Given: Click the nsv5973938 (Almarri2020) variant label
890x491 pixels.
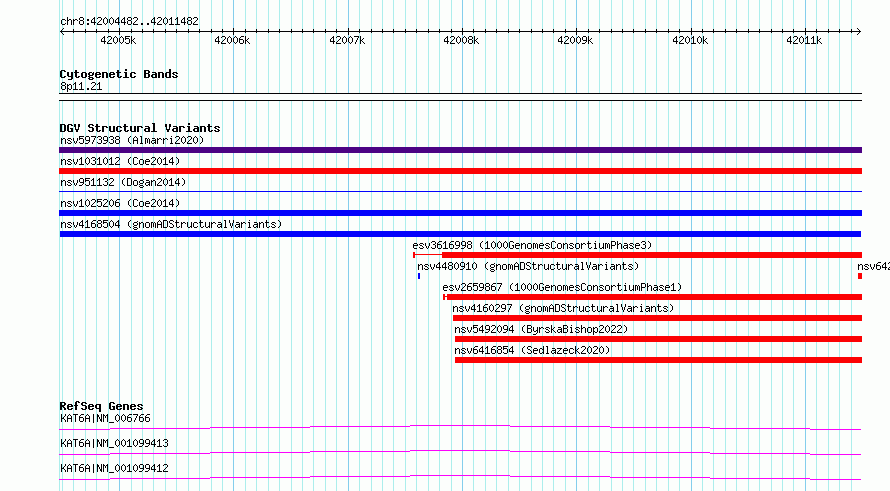Looking at the screenshot, I should [132, 140].
